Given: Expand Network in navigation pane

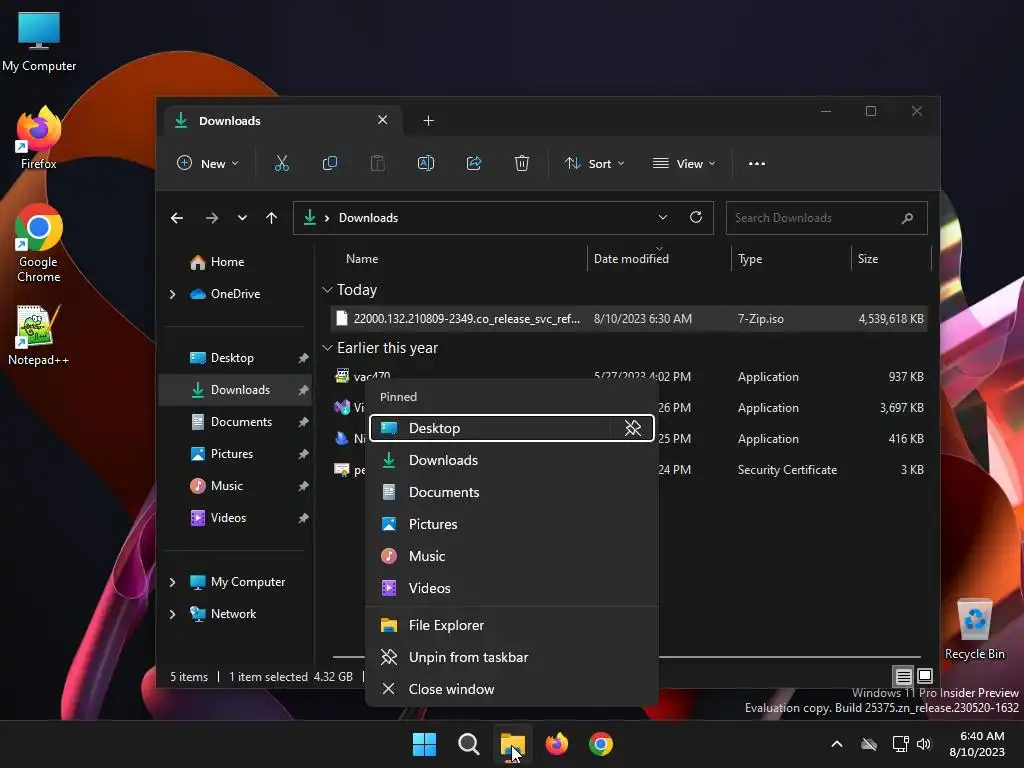Looking at the screenshot, I should click(x=172, y=614).
